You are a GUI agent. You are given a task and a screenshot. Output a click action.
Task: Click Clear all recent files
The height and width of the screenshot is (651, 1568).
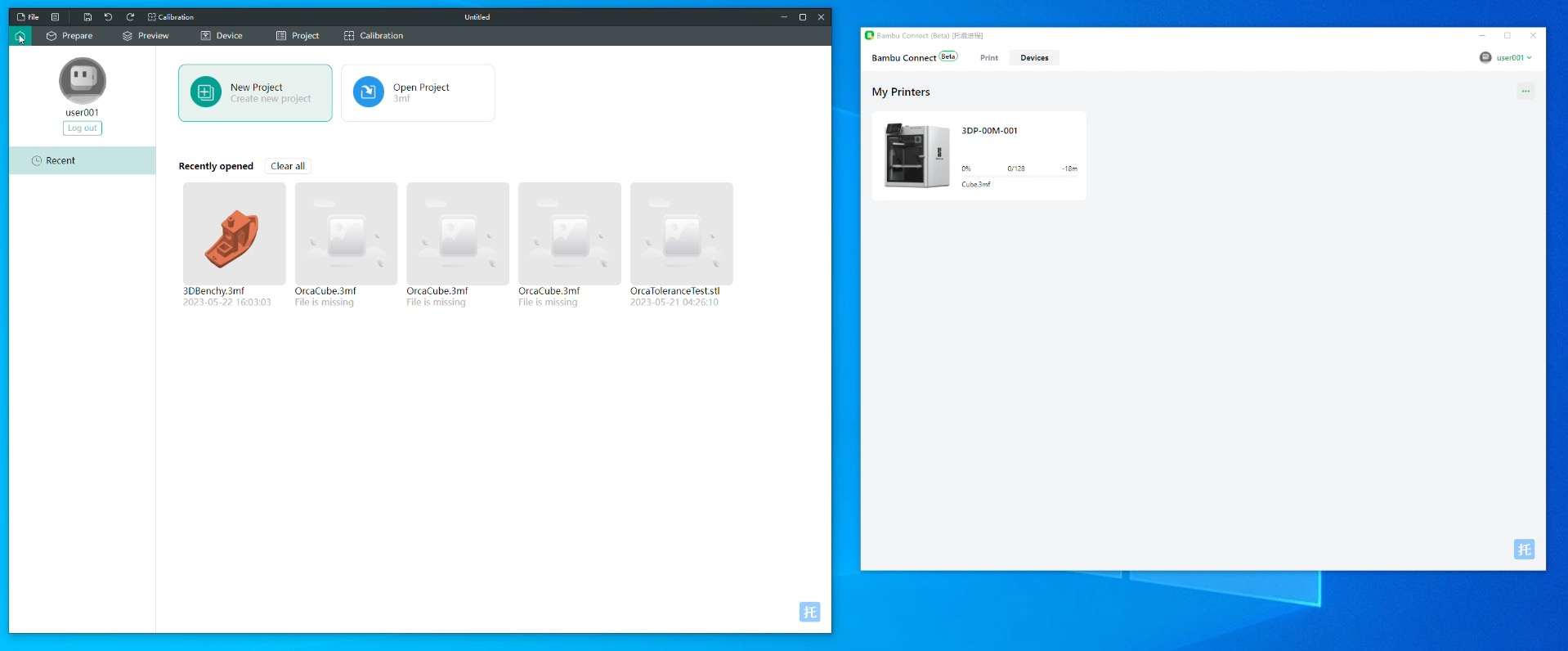click(x=288, y=166)
